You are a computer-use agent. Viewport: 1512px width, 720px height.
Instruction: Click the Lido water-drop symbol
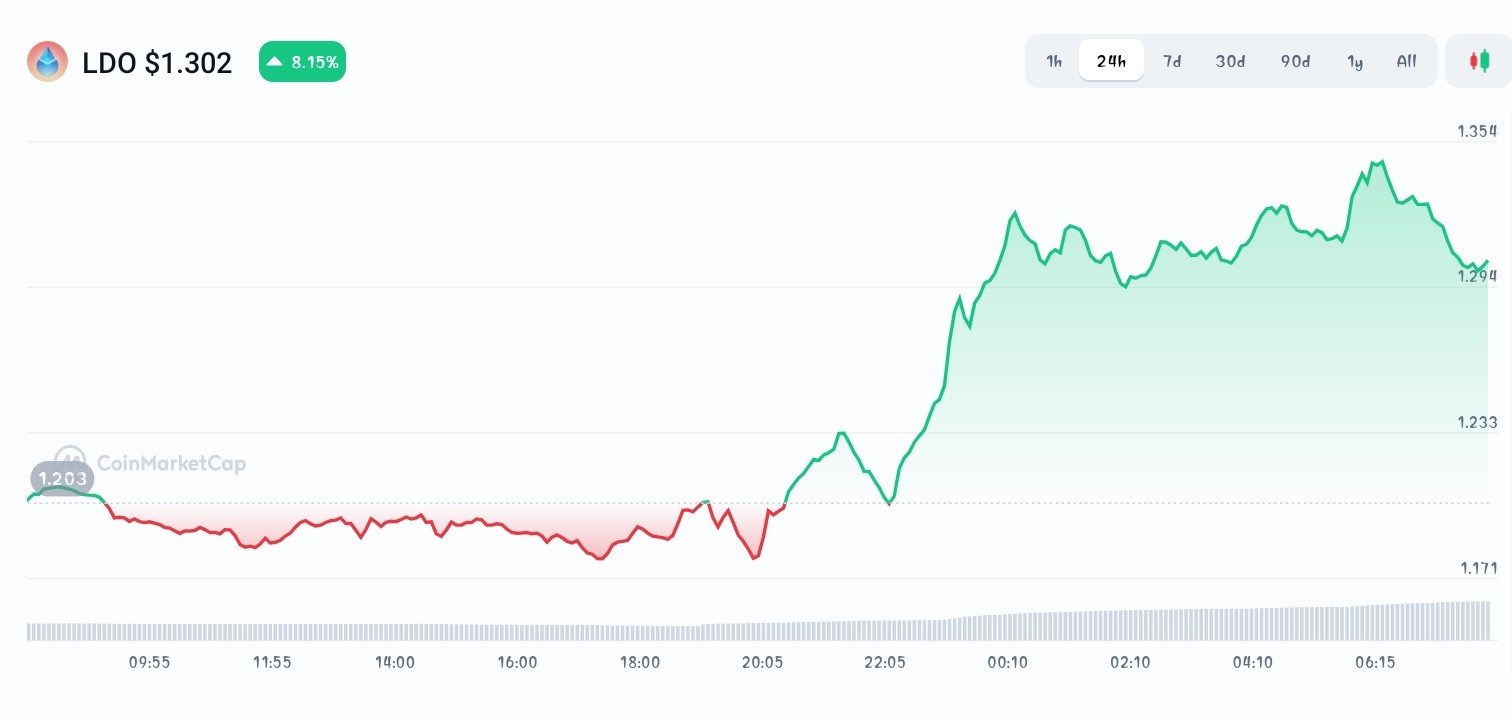tap(47, 61)
